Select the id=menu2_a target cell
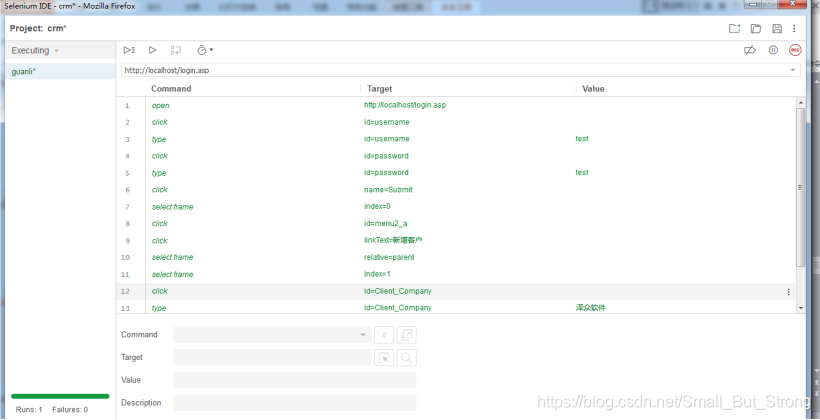Image resolution: width=820 pixels, height=420 pixels. tap(385, 224)
